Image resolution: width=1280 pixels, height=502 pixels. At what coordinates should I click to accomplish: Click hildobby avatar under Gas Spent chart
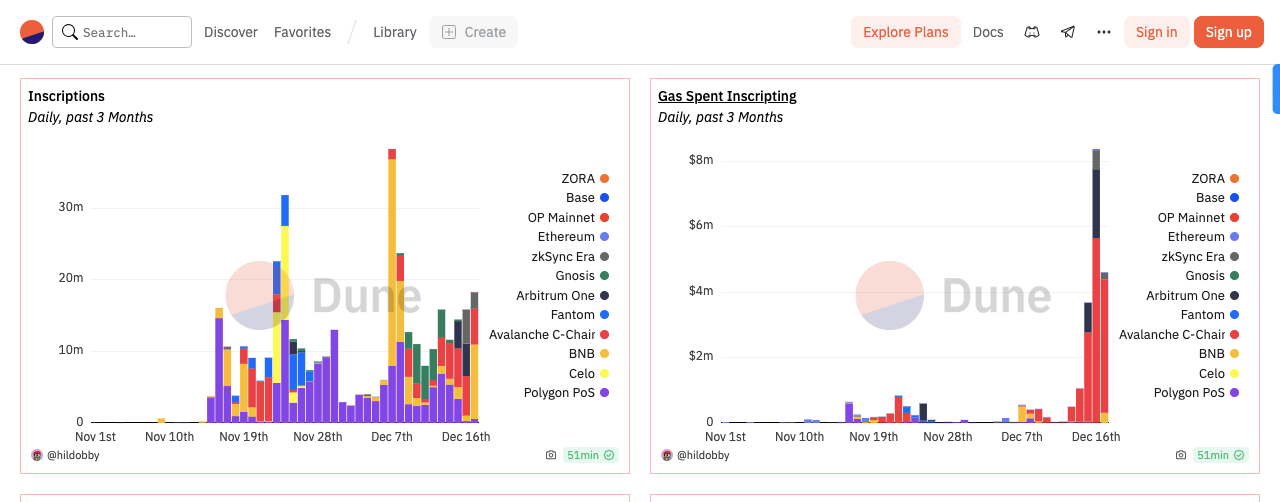[x=667, y=455]
